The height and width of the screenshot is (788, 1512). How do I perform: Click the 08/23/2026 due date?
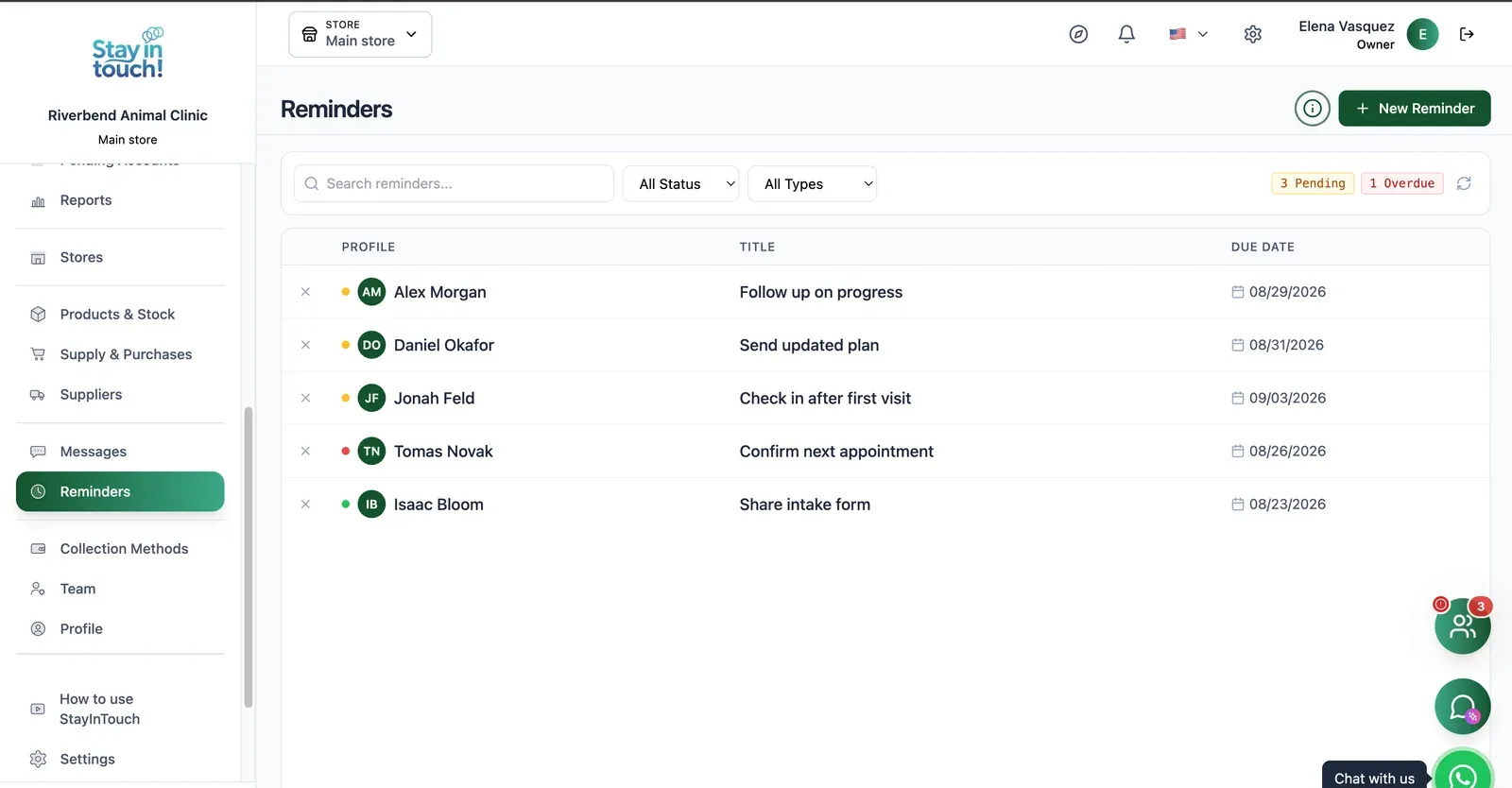coord(1287,505)
